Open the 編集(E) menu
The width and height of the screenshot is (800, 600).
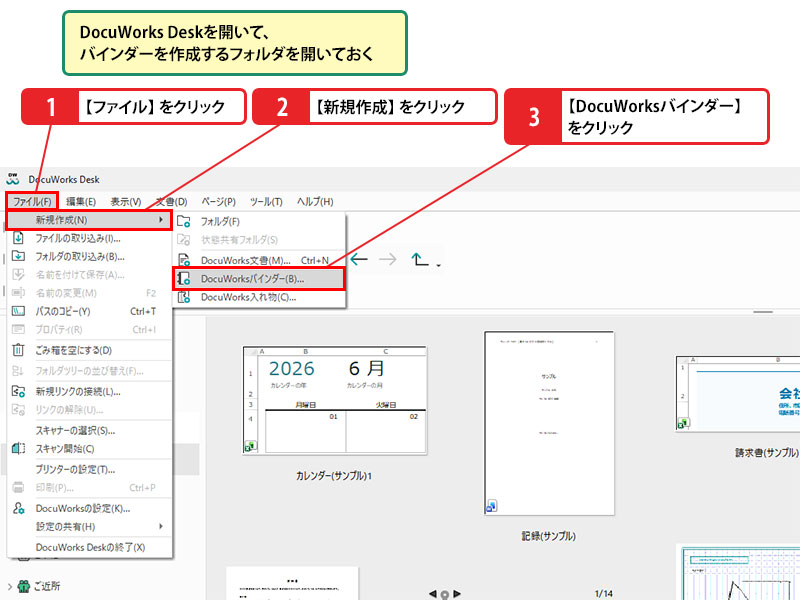tap(81, 202)
